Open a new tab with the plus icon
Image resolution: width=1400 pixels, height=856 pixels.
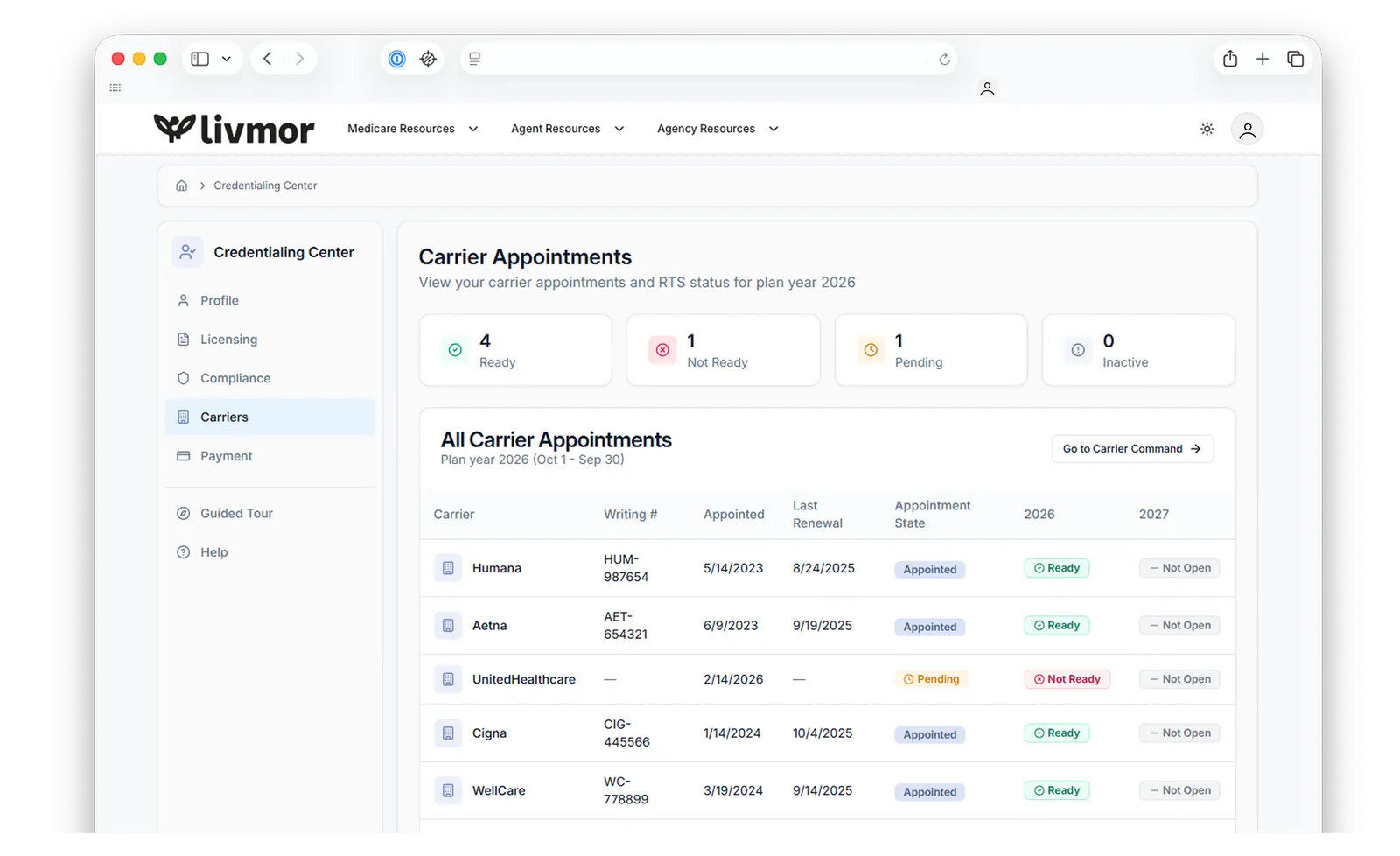[x=1263, y=59]
